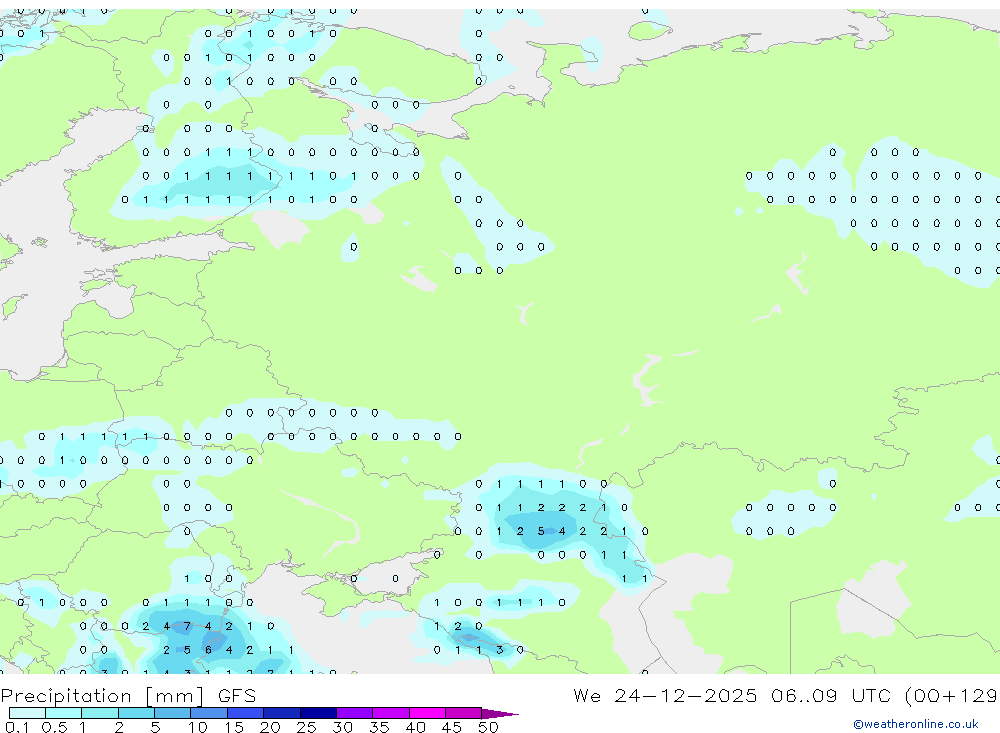
Task: Choose the 20–25 mm legend swatch
Action: click(282, 713)
